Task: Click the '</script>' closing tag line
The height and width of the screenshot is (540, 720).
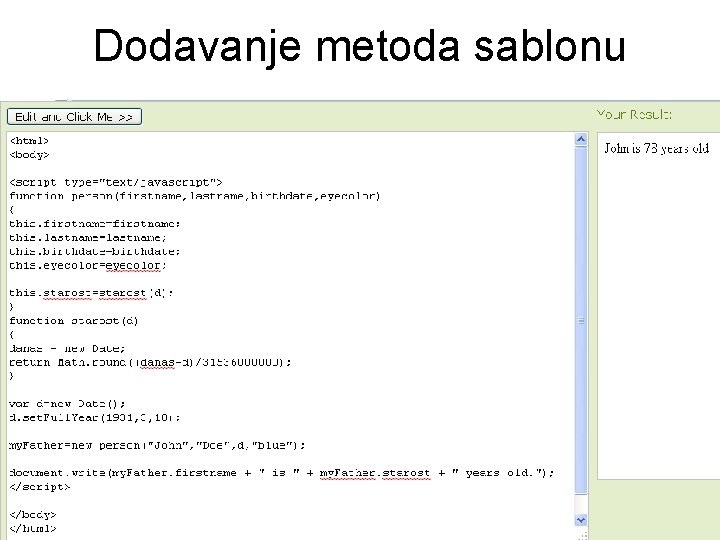Action: [40, 487]
